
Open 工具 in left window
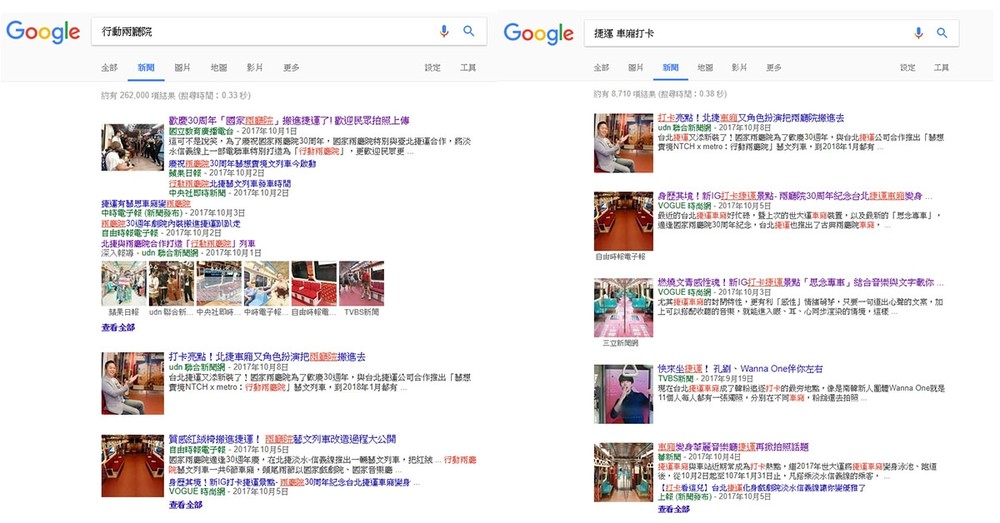(x=468, y=68)
